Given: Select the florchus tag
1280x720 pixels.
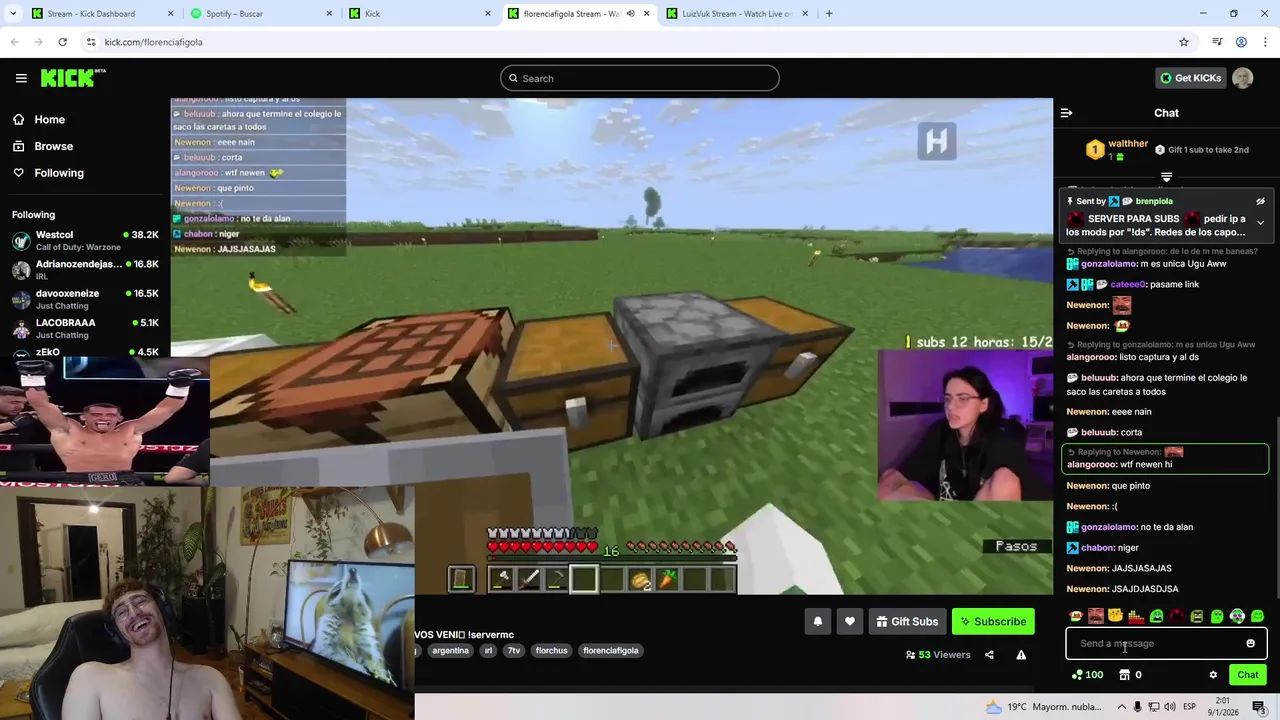Looking at the screenshot, I should 551,650.
